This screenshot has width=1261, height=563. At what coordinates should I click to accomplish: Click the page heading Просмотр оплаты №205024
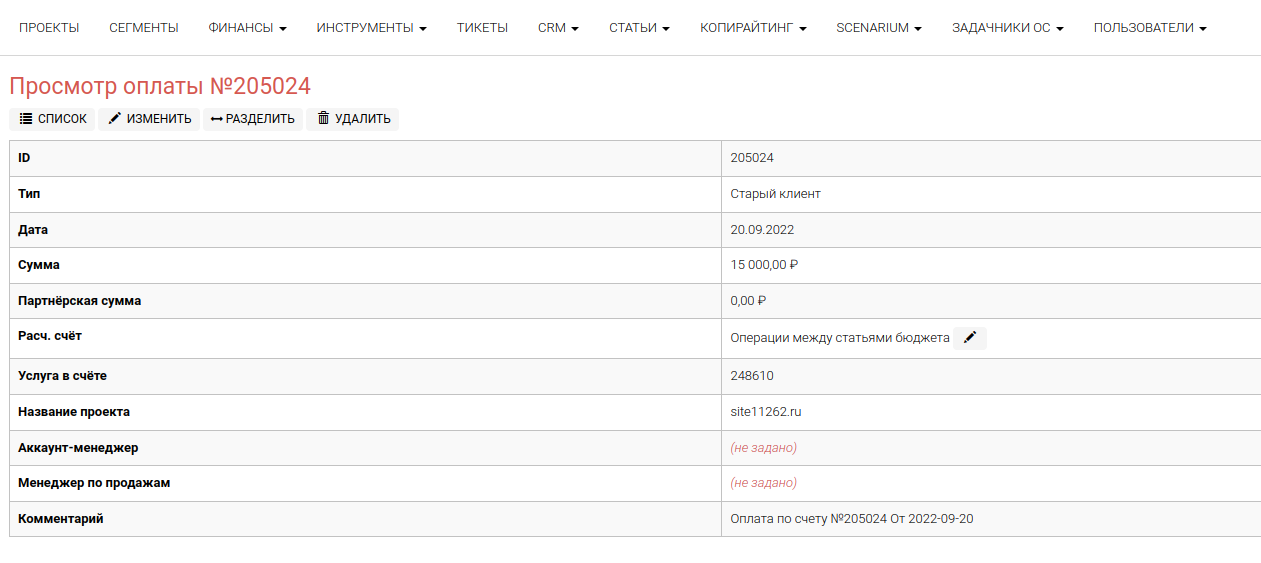[160, 86]
